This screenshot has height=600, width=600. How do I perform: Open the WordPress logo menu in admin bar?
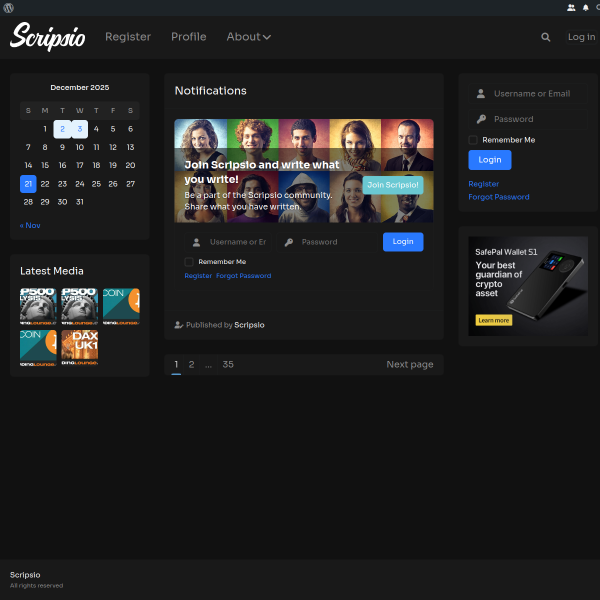(x=8, y=8)
